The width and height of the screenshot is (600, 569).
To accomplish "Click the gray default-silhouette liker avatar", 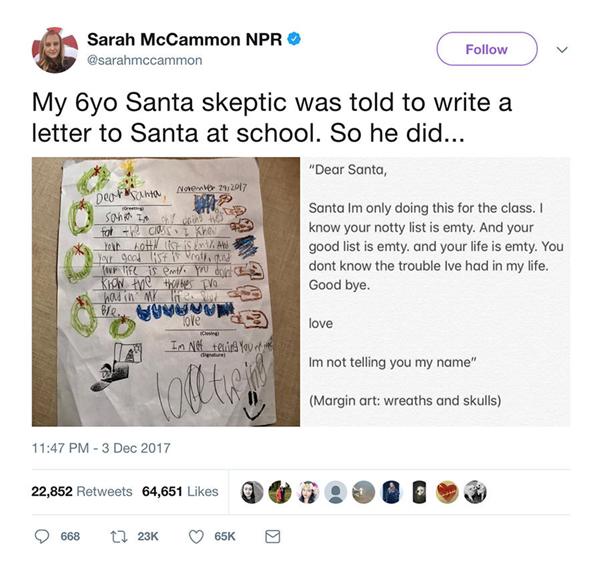I will point(336,492).
